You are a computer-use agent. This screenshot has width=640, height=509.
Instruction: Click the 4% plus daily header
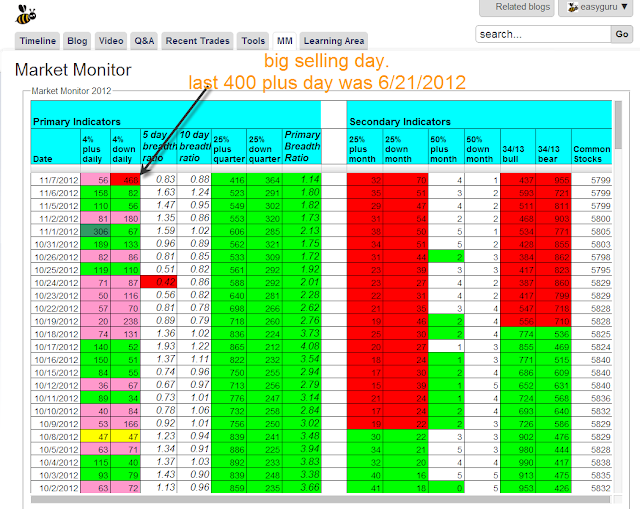96,147
